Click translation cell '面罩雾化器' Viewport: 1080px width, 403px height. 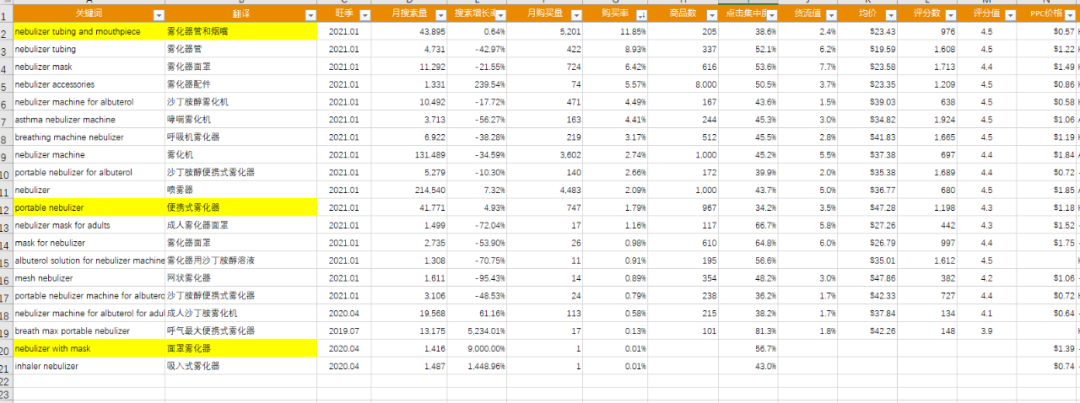tap(241, 349)
